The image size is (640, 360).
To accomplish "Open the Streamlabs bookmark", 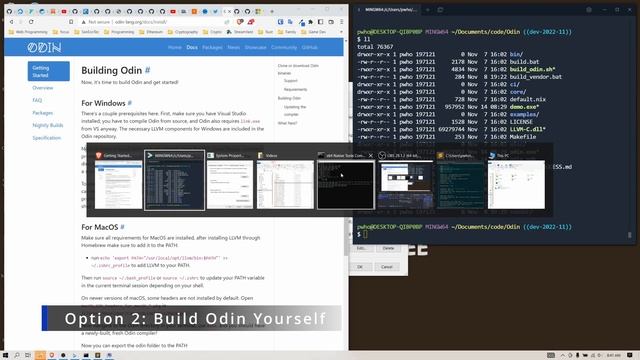I will click(x=240, y=32).
